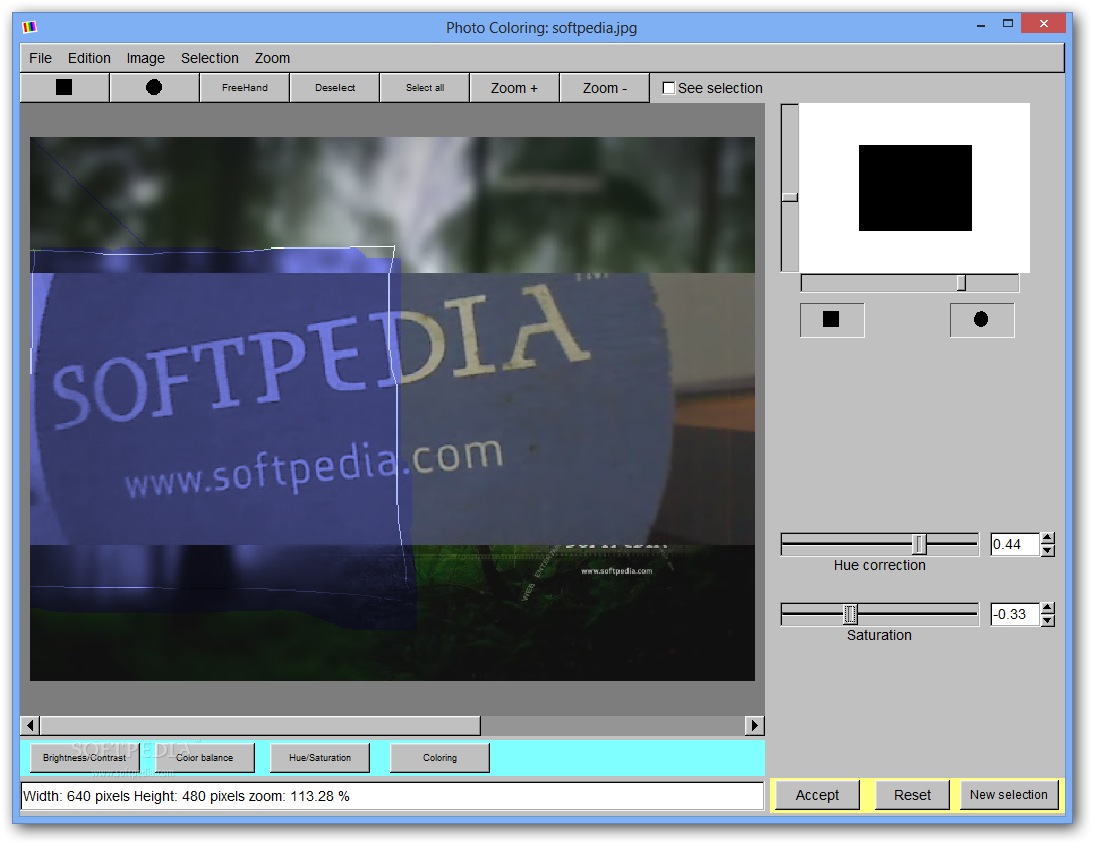
Task: Zoom in with the Zoom + button
Action: (x=514, y=87)
